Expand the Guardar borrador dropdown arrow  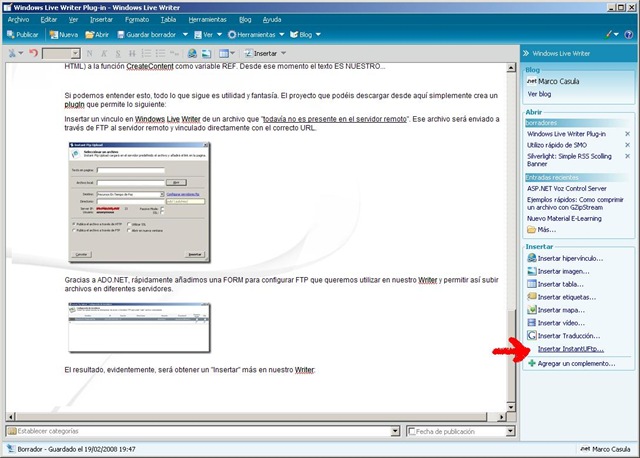tap(185, 35)
